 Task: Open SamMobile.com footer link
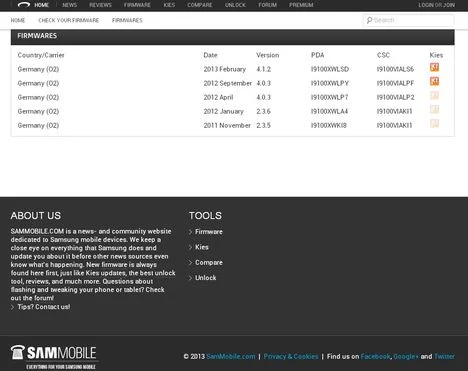[231, 356]
